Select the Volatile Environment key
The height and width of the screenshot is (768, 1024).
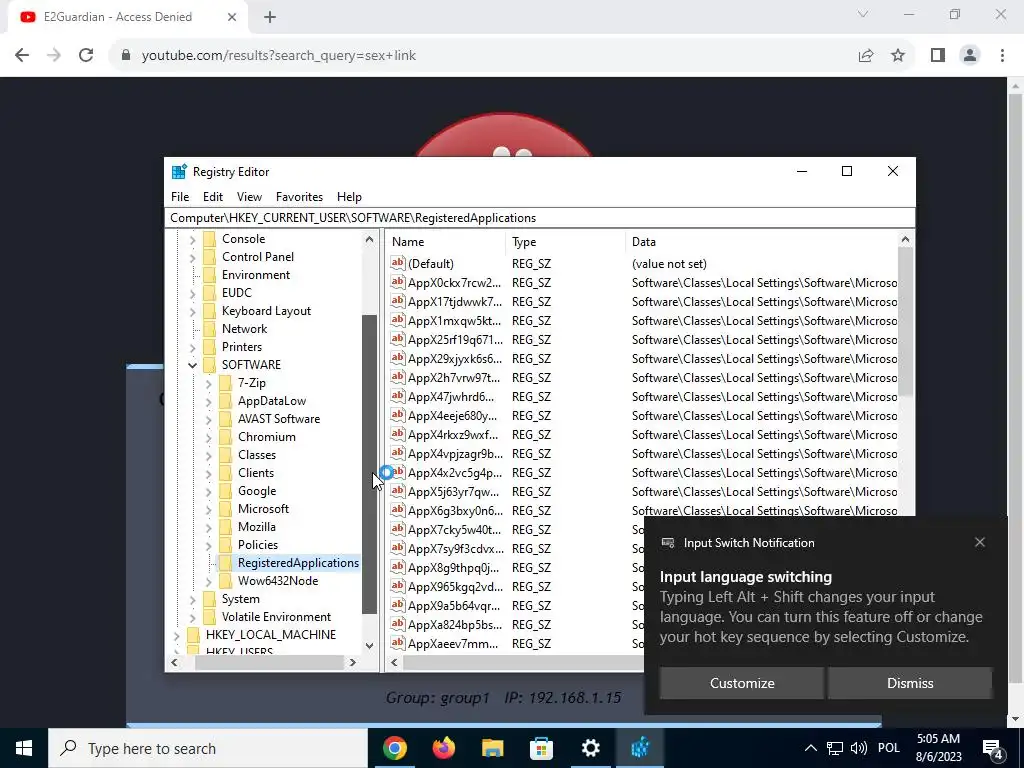(276, 617)
